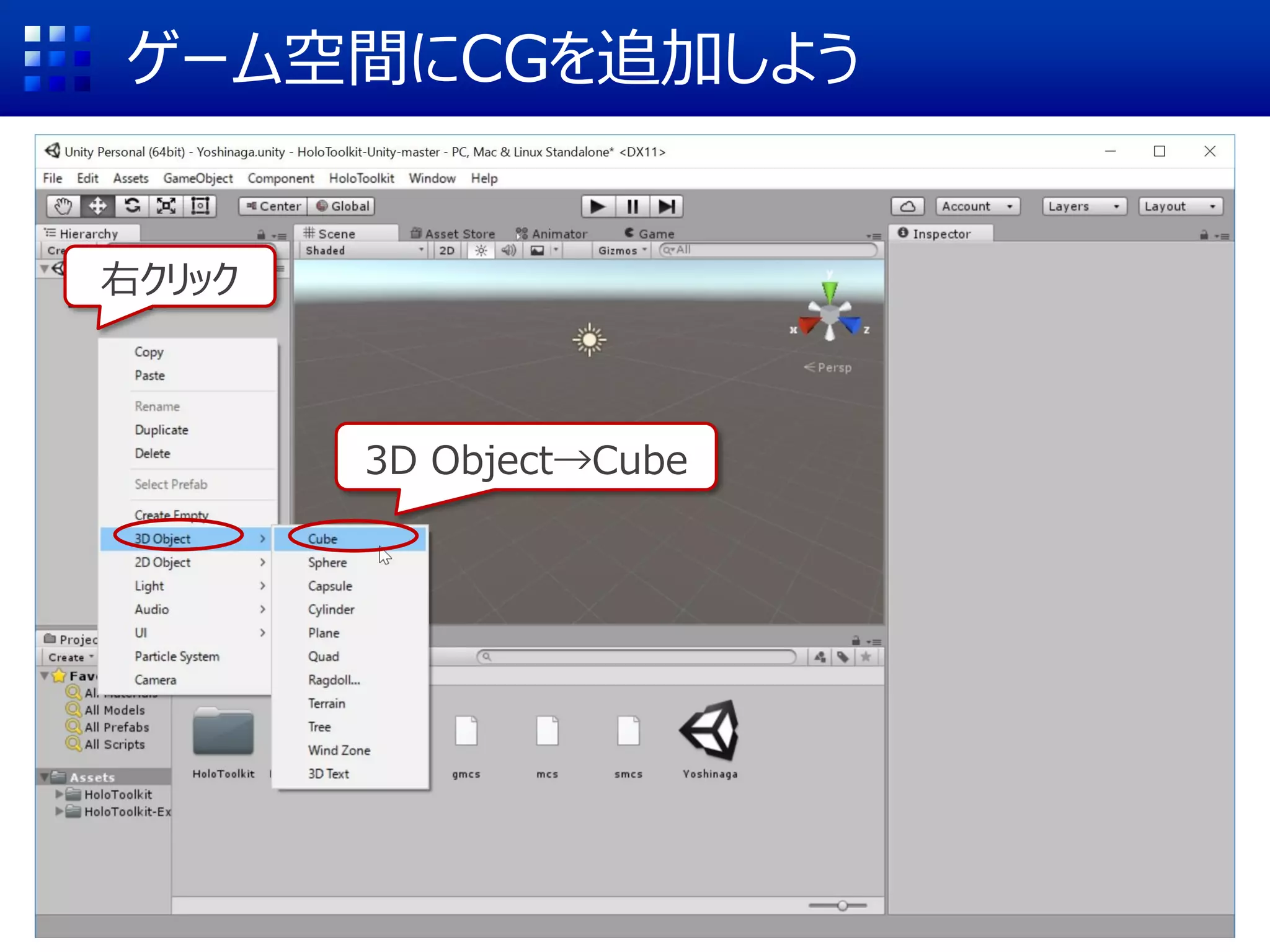The height and width of the screenshot is (952, 1270).
Task: Choose Cube from 3D Object submenu
Action: pos(350,539)
